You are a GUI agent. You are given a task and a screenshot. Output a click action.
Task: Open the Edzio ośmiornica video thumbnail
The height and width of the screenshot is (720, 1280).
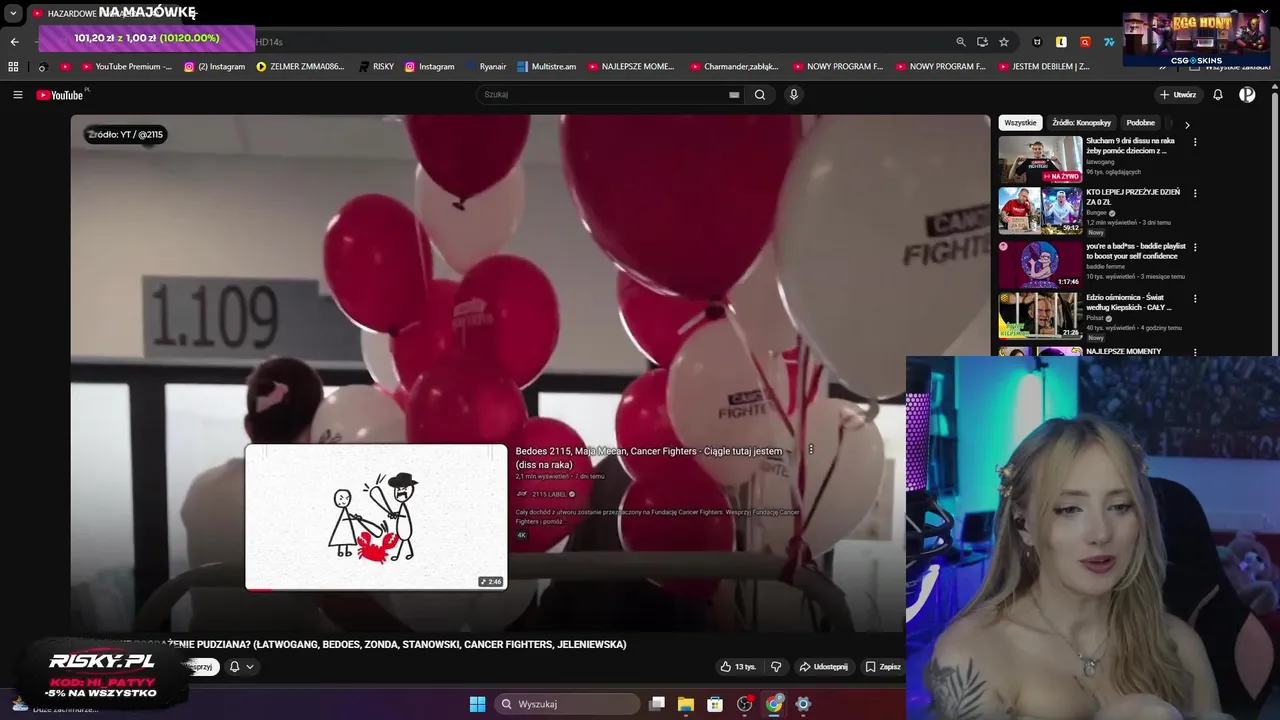pos(1040,315)
